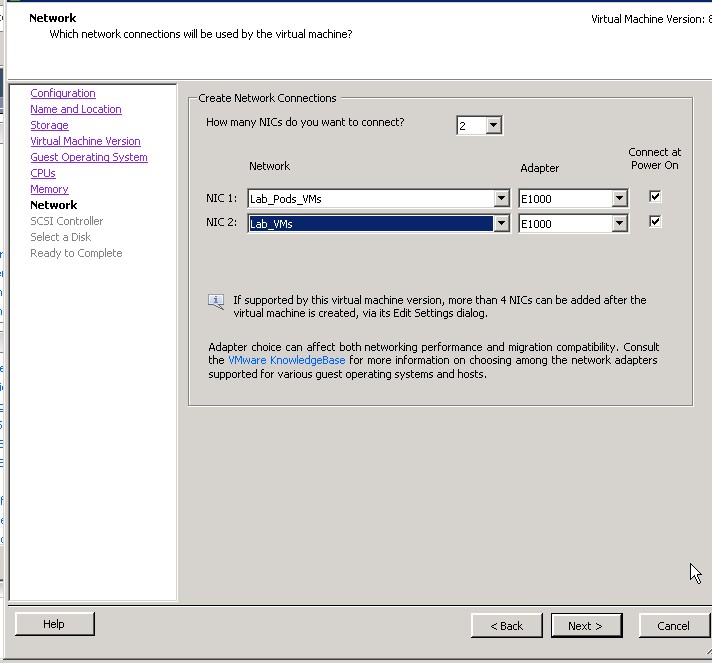Navigate to Guest Operating System step
The width and height of the screenshot is (712, 663).
[89, 157]
